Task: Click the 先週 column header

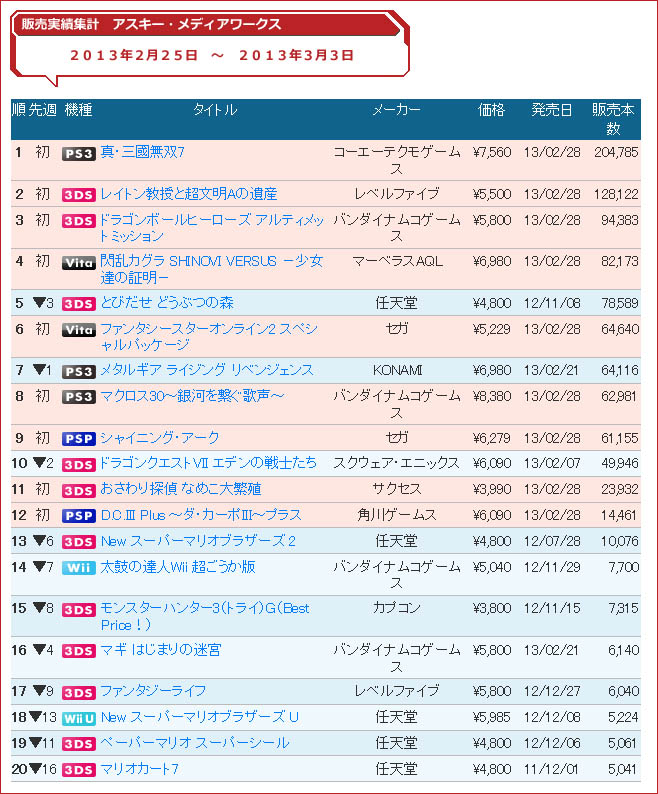Action: coord(43,110)
